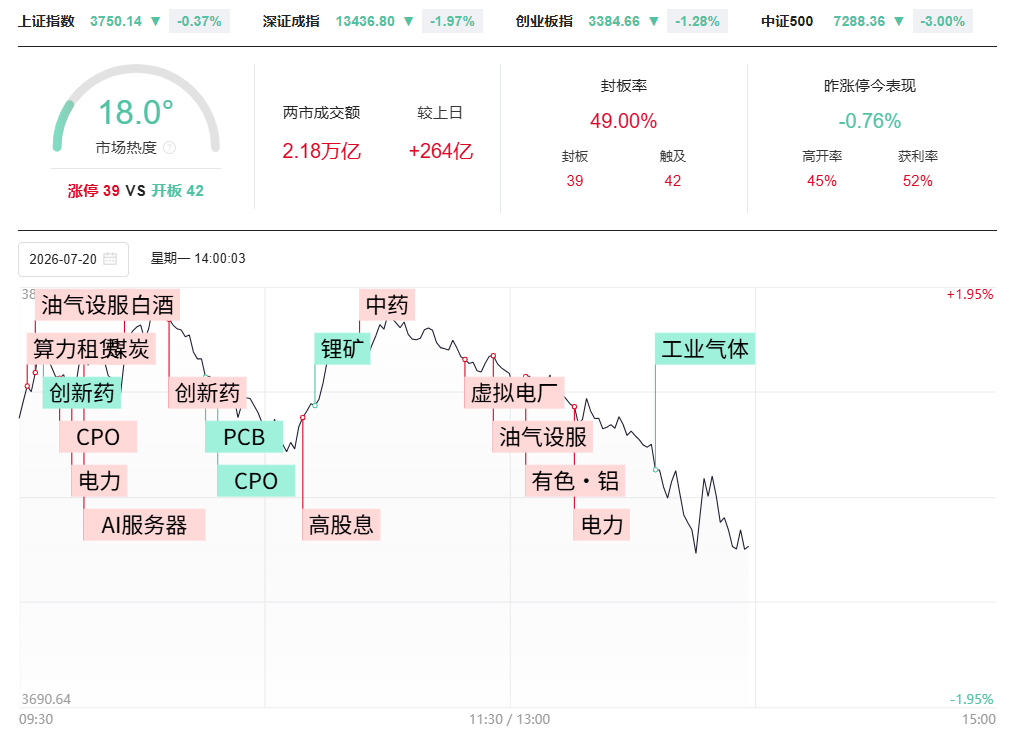Click the 有色·铝 sector tag

point(575,481)
